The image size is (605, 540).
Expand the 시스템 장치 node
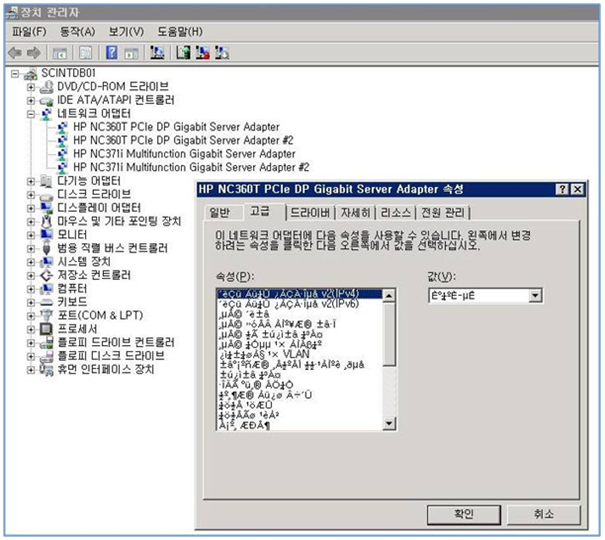(31, 262)
